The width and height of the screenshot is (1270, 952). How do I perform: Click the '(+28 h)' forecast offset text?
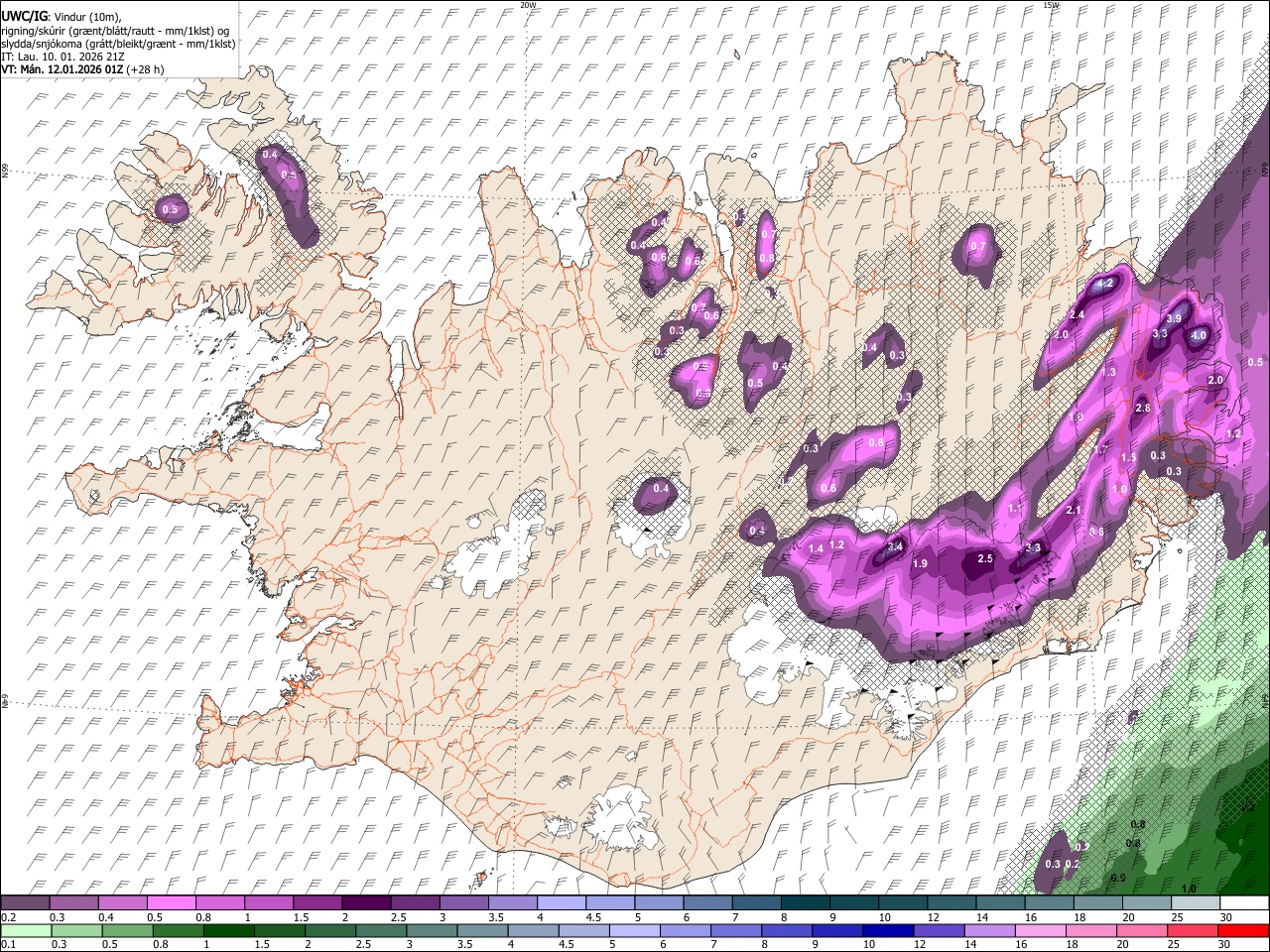[x=145, y=69]
